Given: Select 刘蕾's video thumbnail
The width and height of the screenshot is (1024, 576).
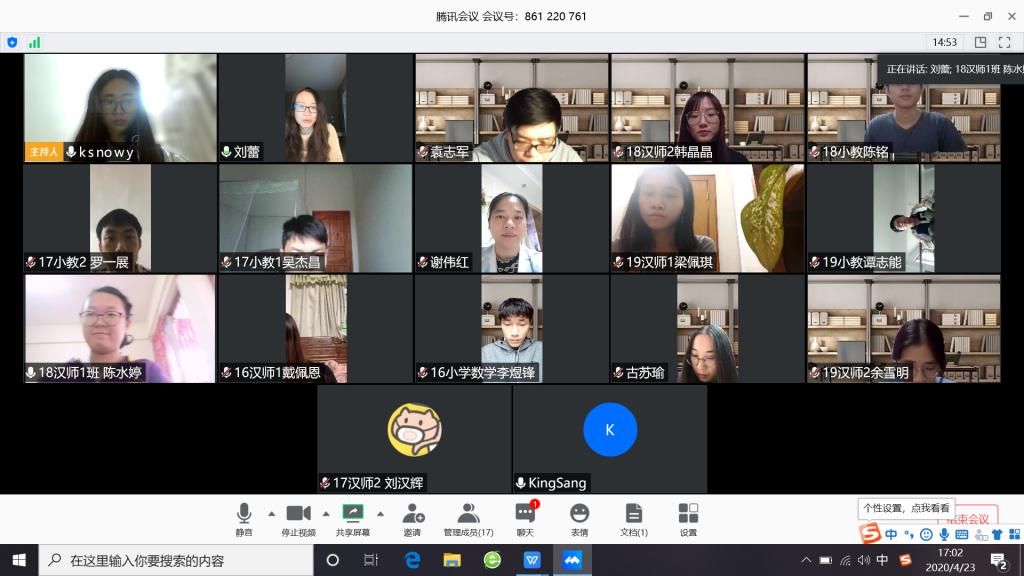Looking at the screenshot, I should click(x=315, y=108).
